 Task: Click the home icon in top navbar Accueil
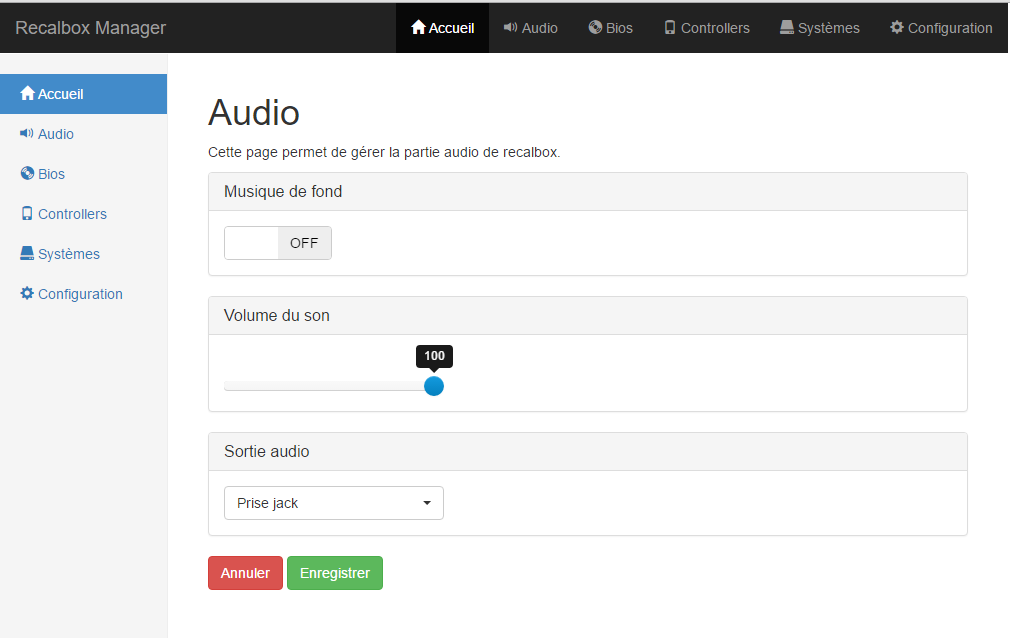pyautogui.click(x=419, y=27)
